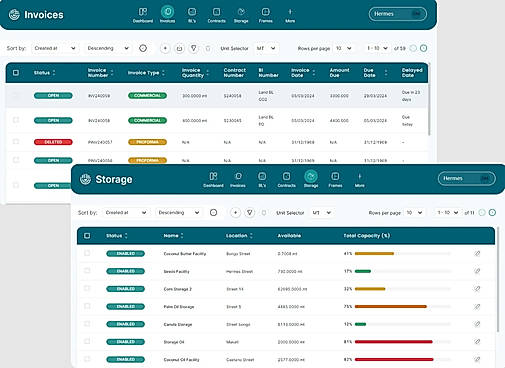
Task: Select the INV240058 invoice row checkbox
Action: coord(16,120)
